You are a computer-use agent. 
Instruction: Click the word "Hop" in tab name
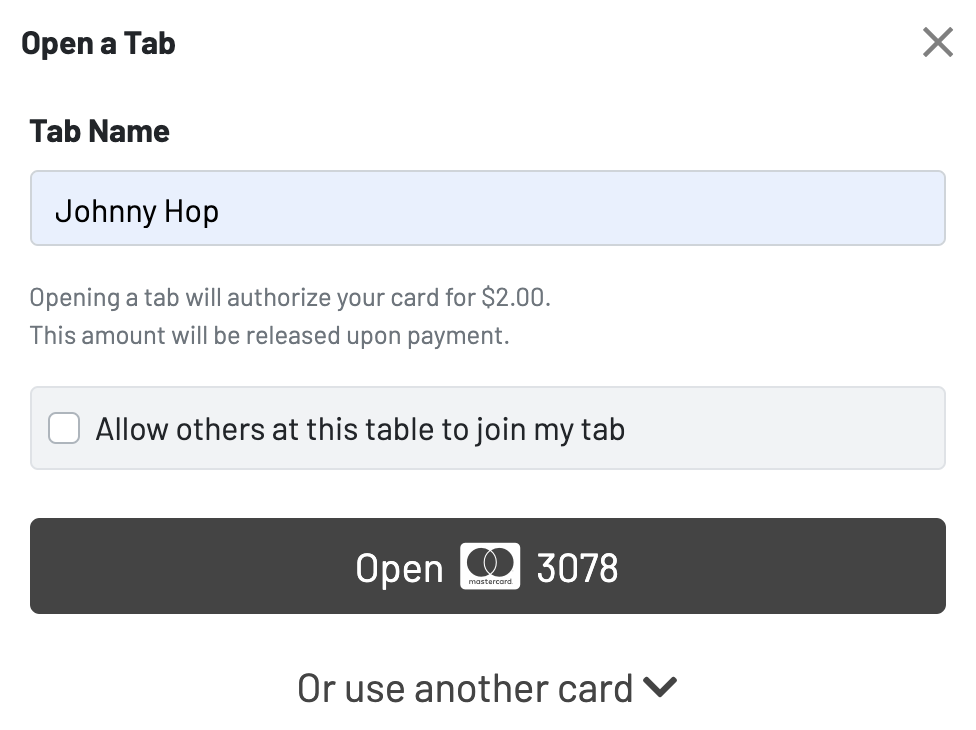pyautogui.click(x=191, y=211)
